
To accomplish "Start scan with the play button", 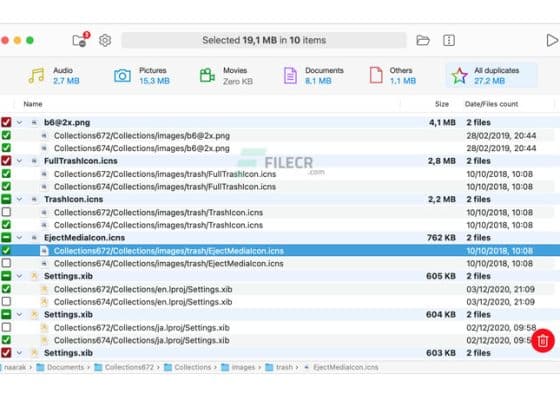I will (x=552, y=40).
